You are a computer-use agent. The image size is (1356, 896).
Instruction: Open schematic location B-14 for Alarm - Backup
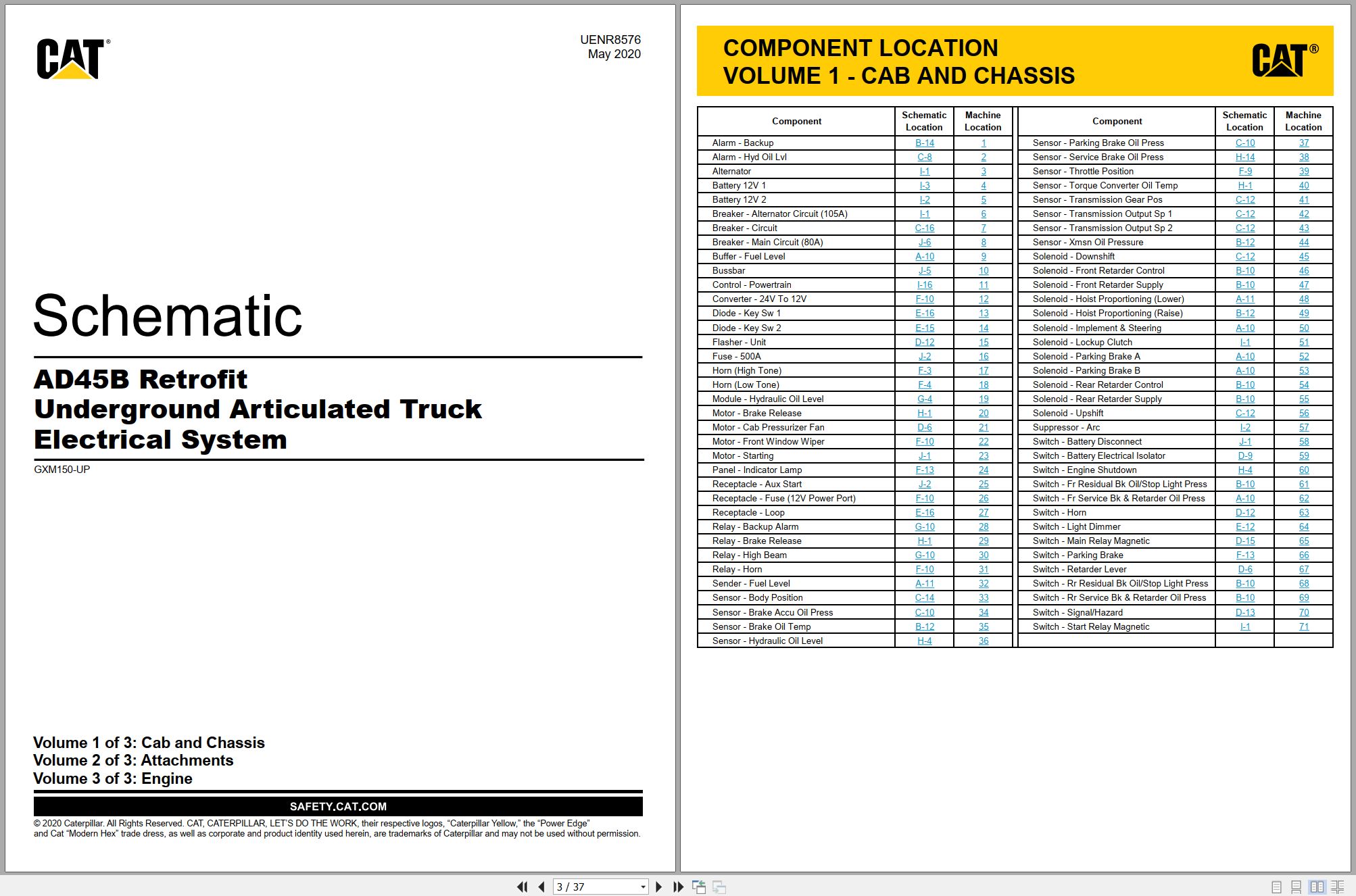[924, 143]
